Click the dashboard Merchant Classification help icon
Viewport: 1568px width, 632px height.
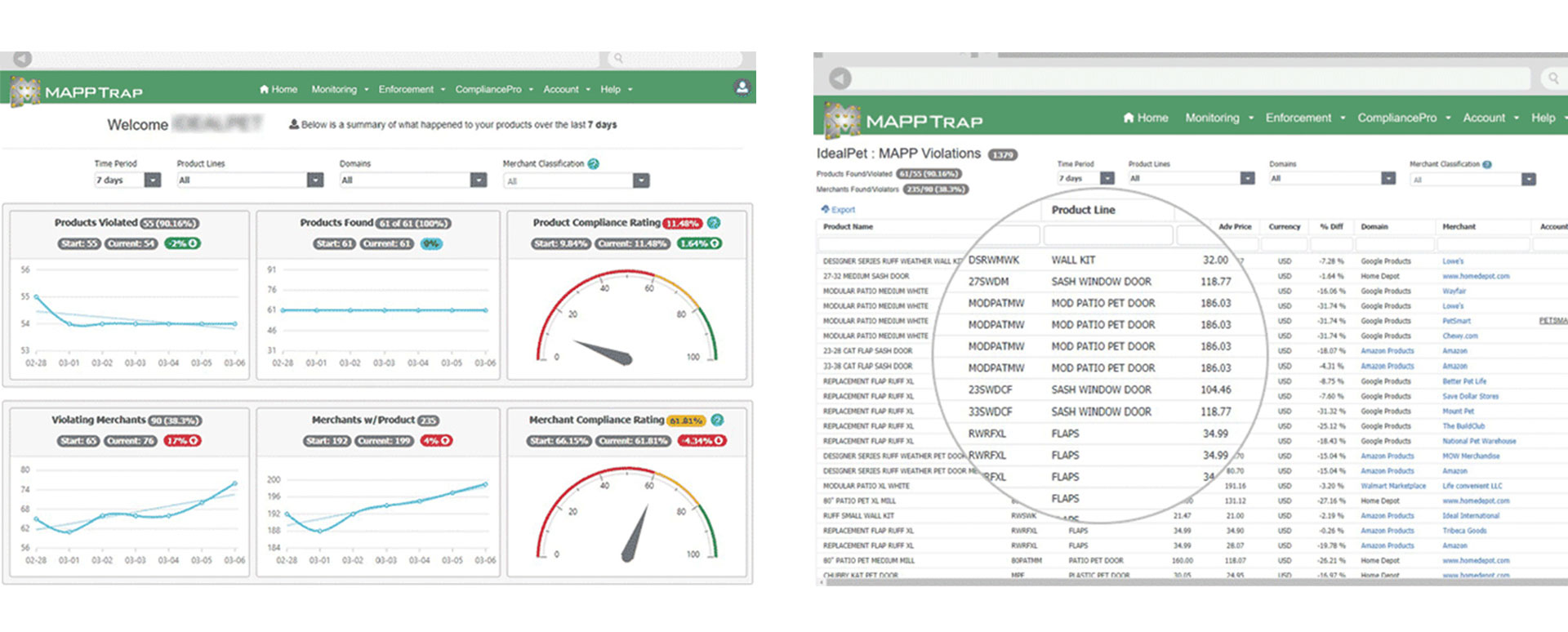click(594, 163)
